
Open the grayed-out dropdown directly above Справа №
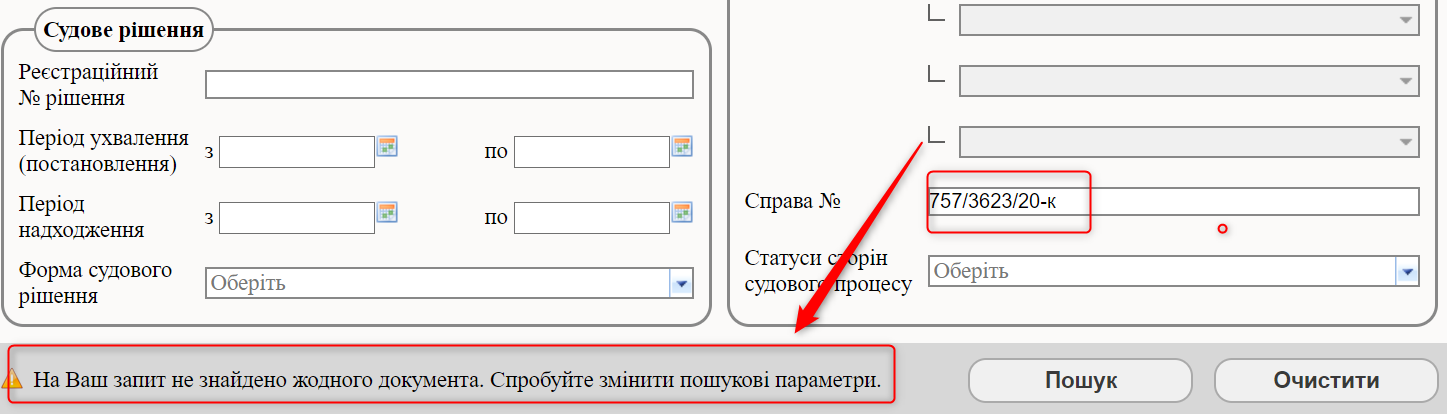(x=1188, y=142)
